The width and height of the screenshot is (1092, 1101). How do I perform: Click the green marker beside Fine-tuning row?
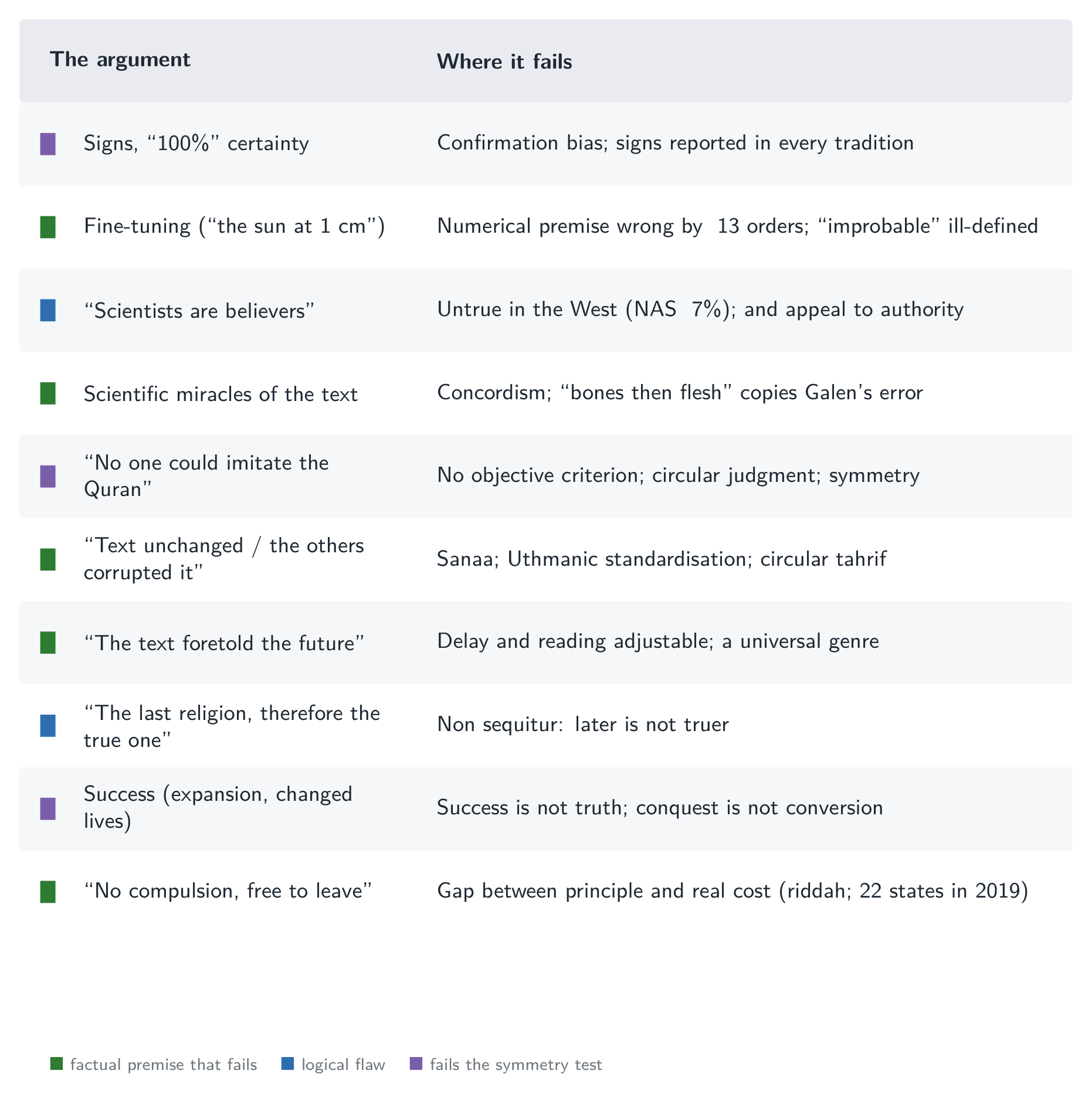coord(48,227)
